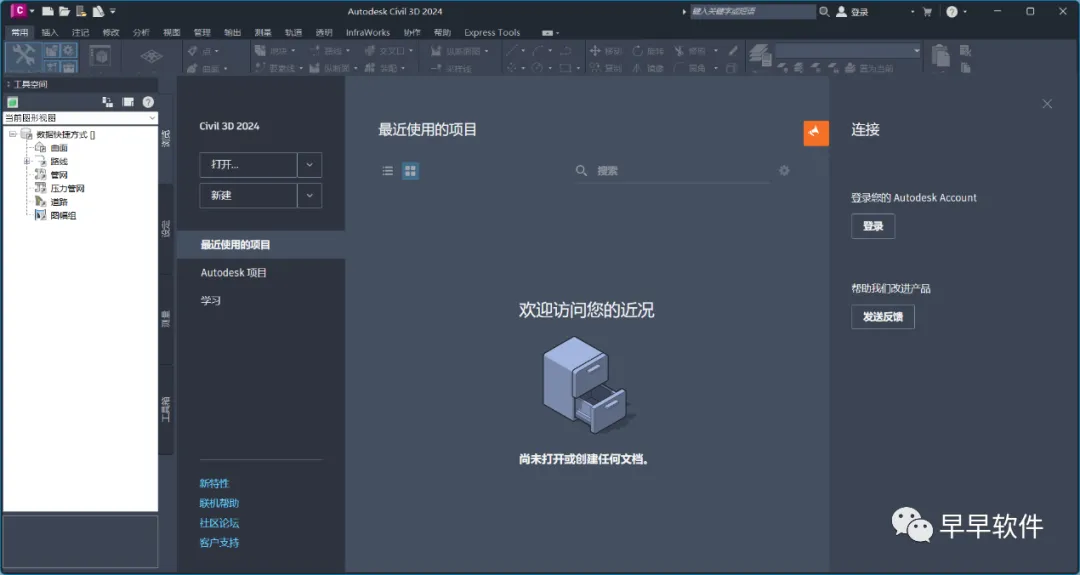This screenshot has width=1080, height=575.
Task: Expand the Open button dropdown arrow
Action: tap(309, 165)
